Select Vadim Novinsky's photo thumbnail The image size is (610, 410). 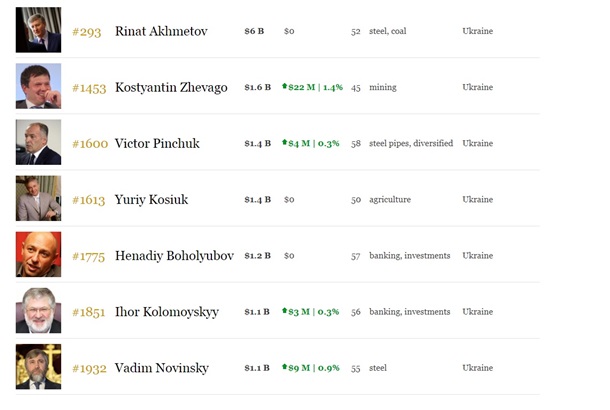tap(38, 366)
